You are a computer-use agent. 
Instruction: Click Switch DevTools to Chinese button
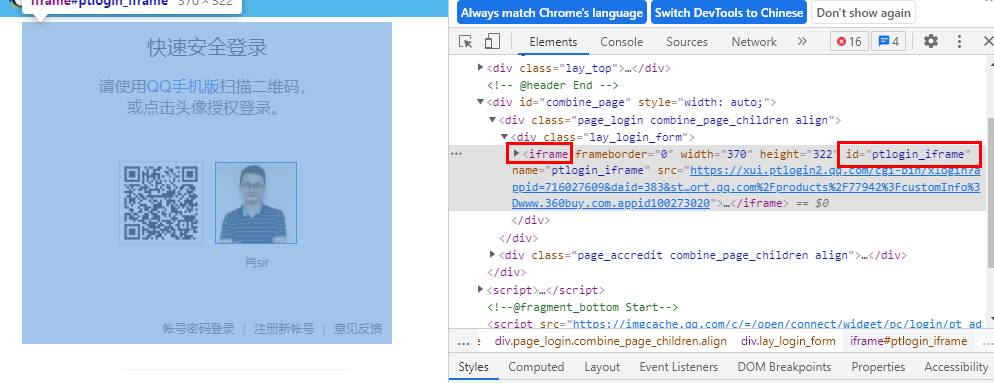pyautogui.click(x=729, y=13)
